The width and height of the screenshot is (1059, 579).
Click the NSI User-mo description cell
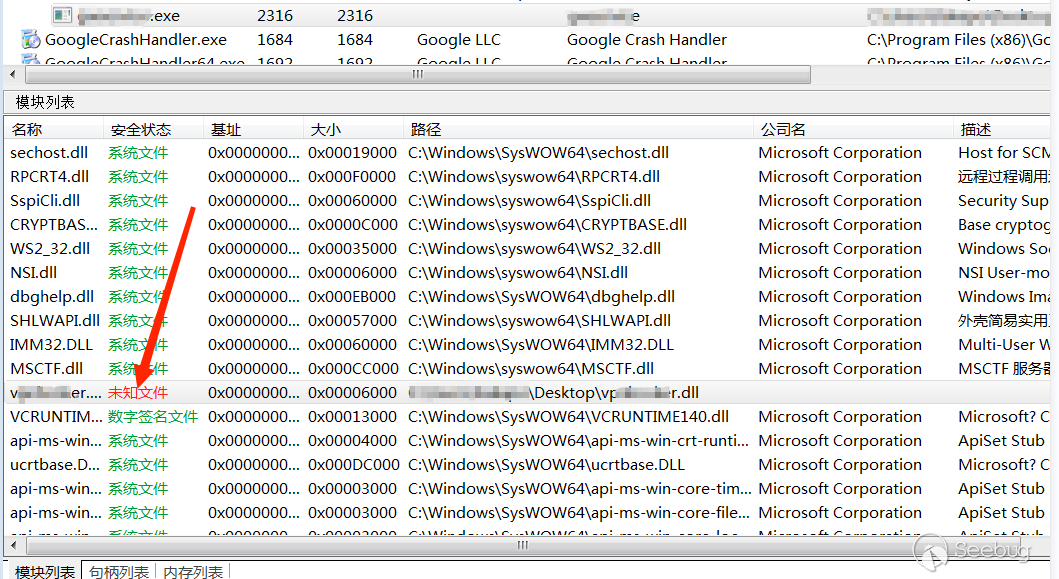1004,273
